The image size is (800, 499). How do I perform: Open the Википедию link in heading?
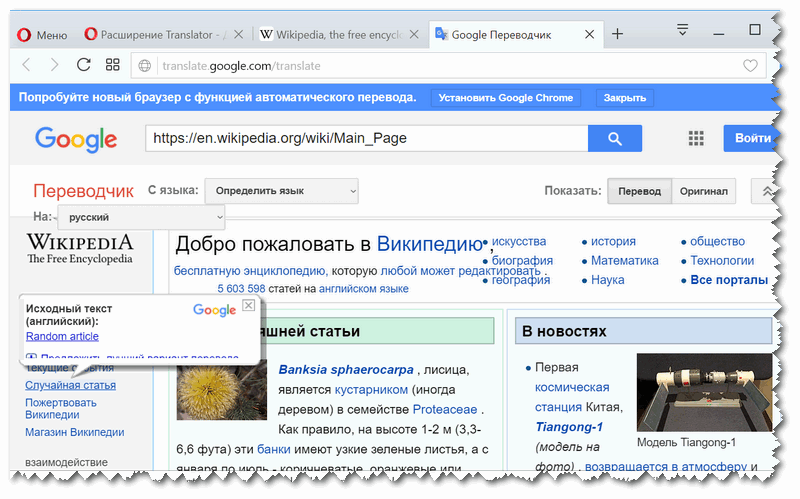[430, 244]
